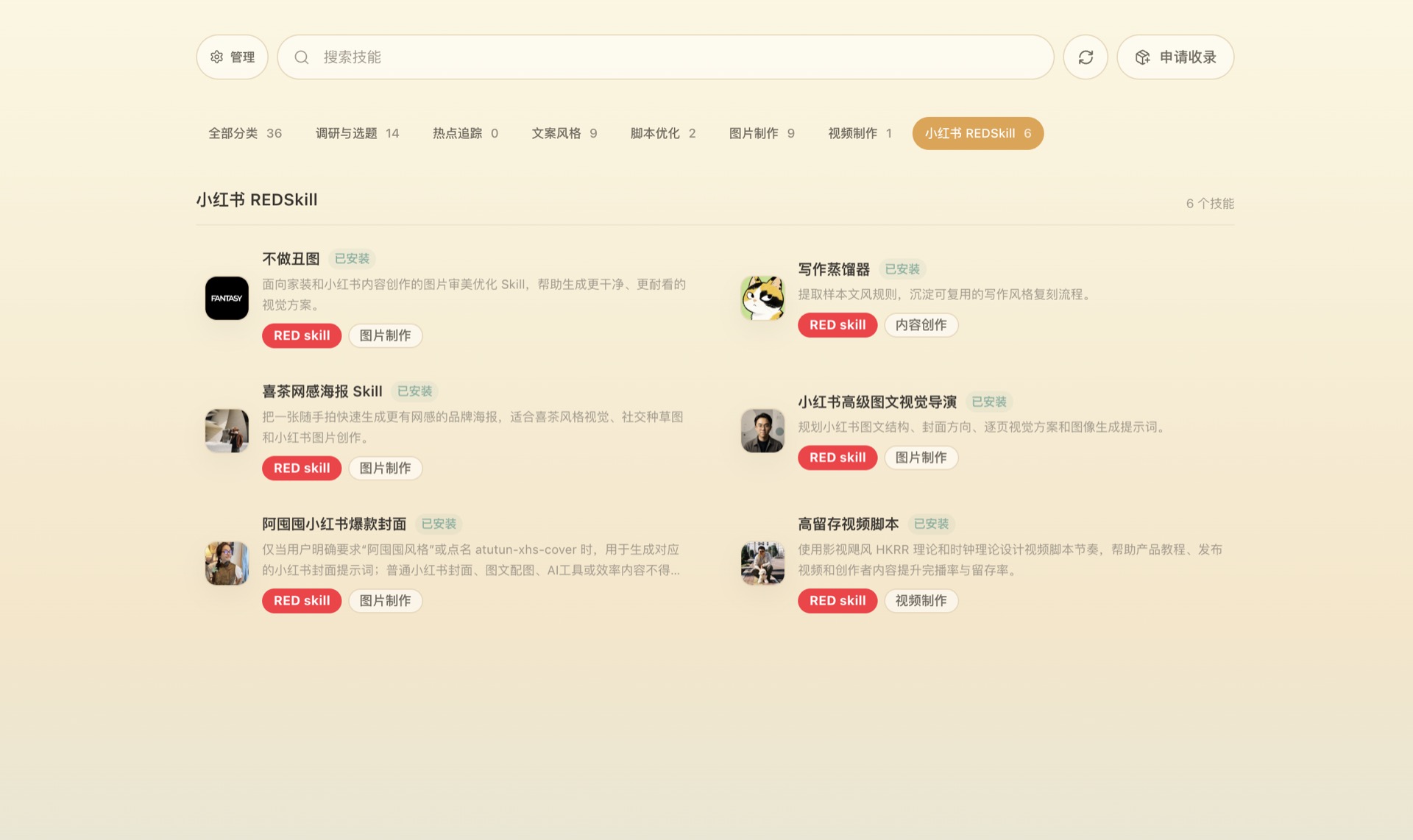1413x840 pixels.
Task: Open the 写作蒸馏器 skill title
Action: tap(834, 269)
